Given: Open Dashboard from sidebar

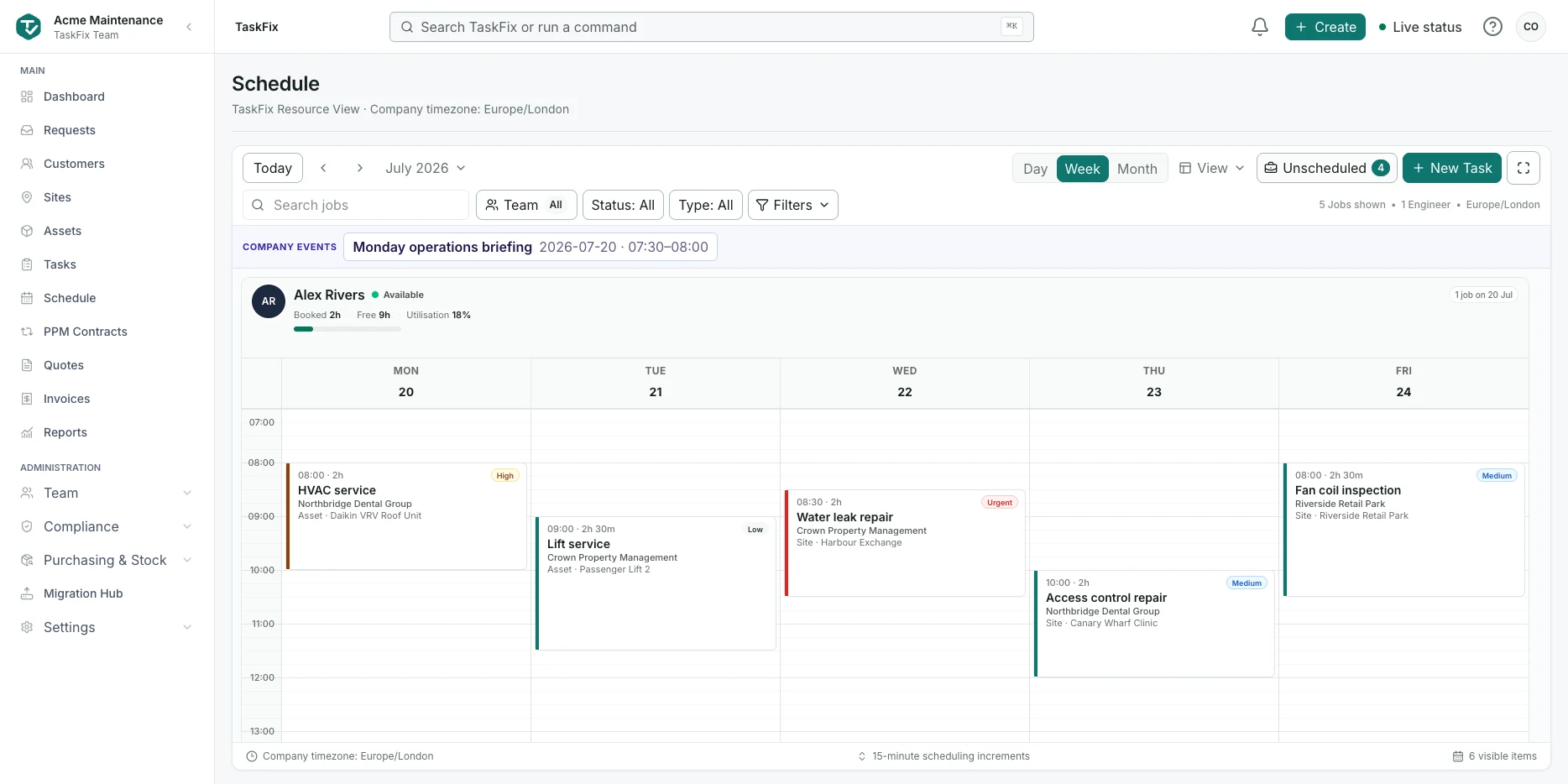Looking at the screenshot, I should pos(107,97).
